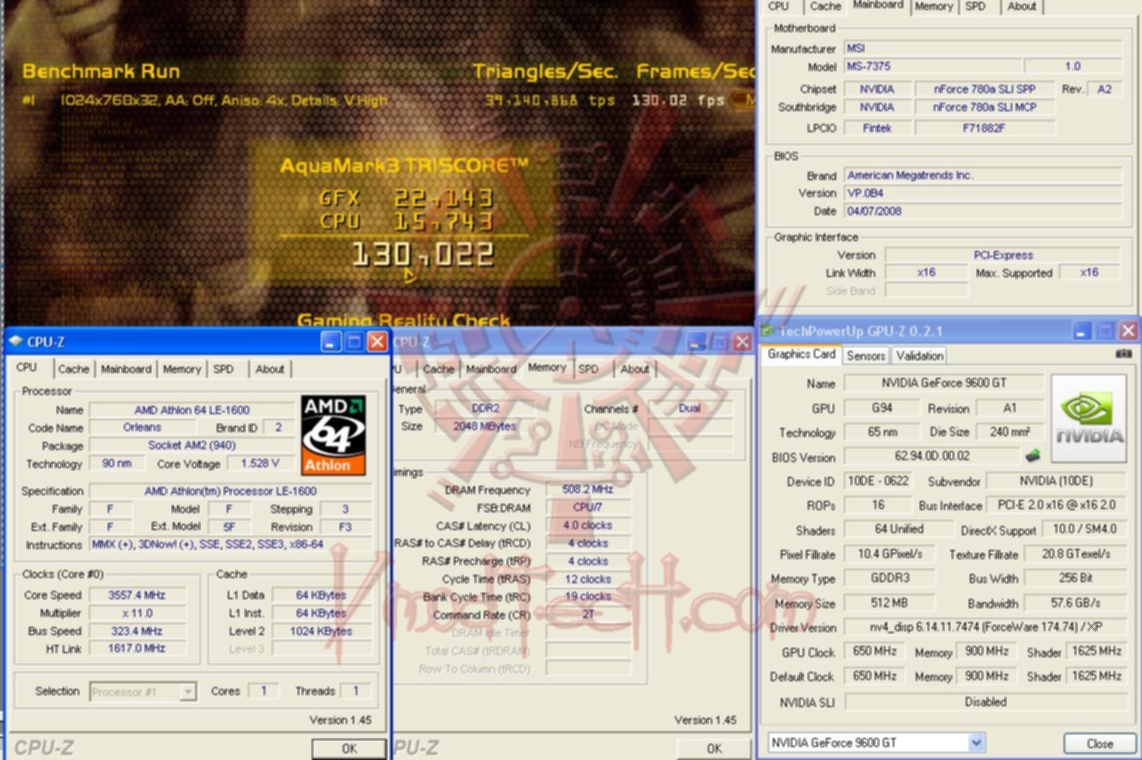This screenshot has width=1142, height=760.
Task: Open the About tab in CPU-Z Memory window
Action: coord(634,369)
